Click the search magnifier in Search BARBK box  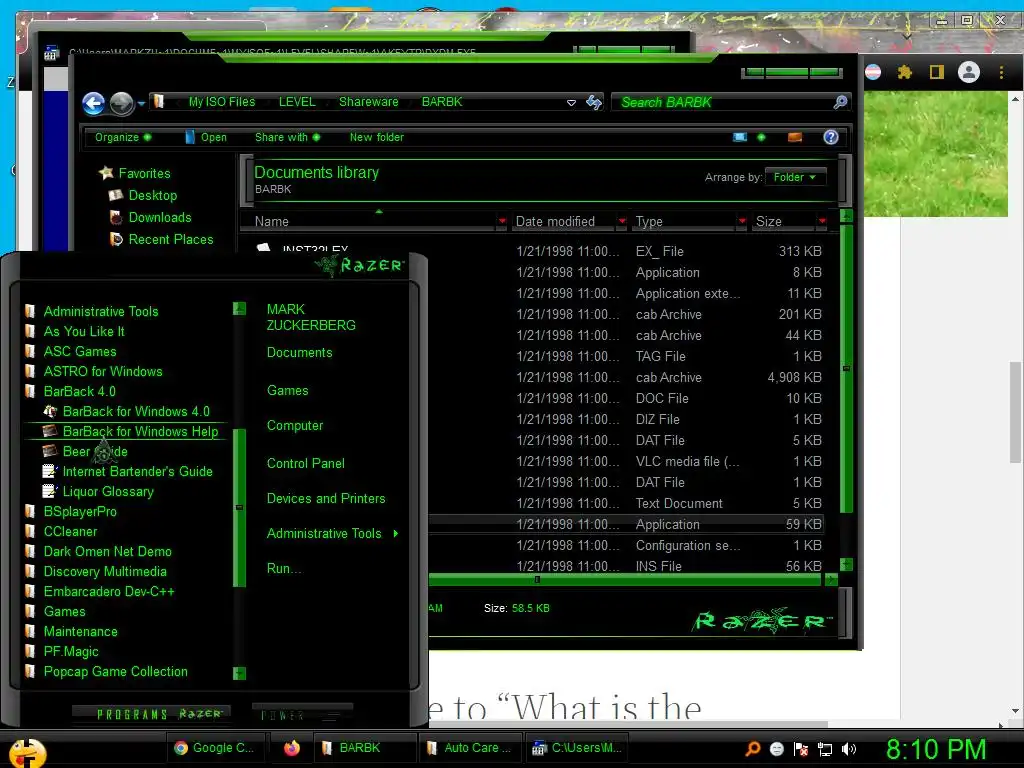[x=840, y=102]
